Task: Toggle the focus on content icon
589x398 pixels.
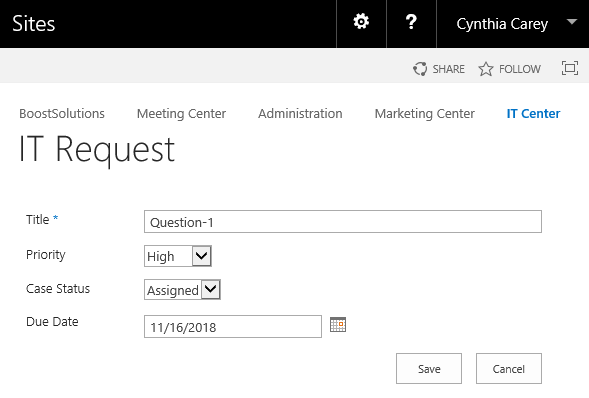Action: 570,68
